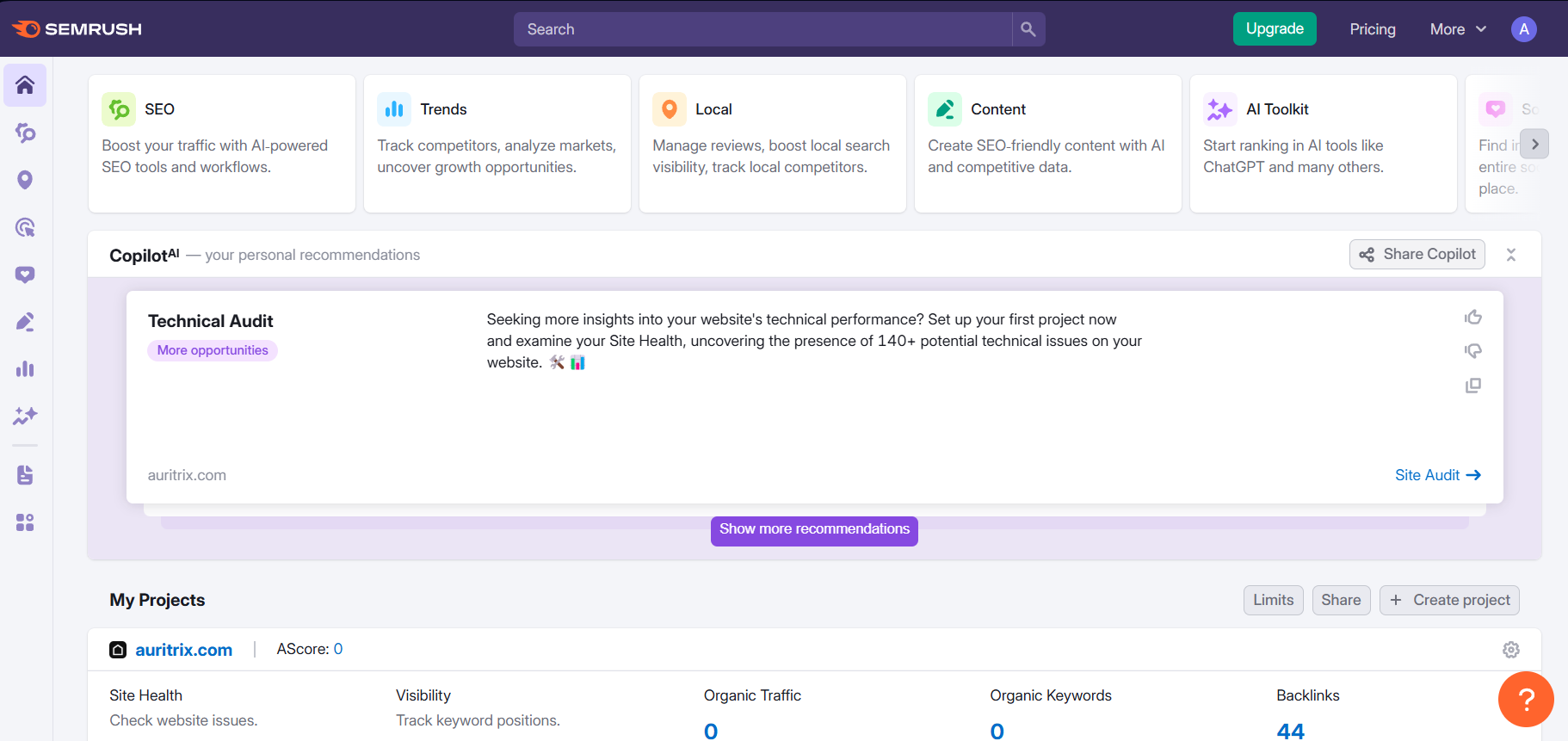The image size is (1568, 741).
Task: Click the Organic Keywords value 0
Action: click(997, 731)
